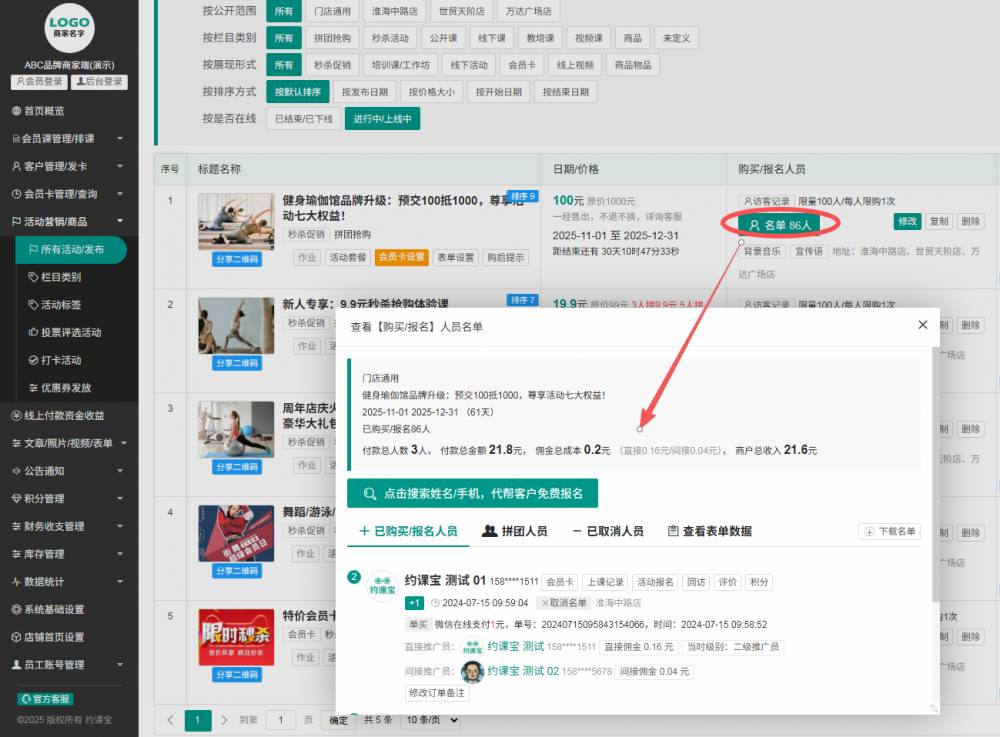This screenshot has height=737, width=1000.
Task: Click the 修改订单备注 button
Action: coord(436,693)
